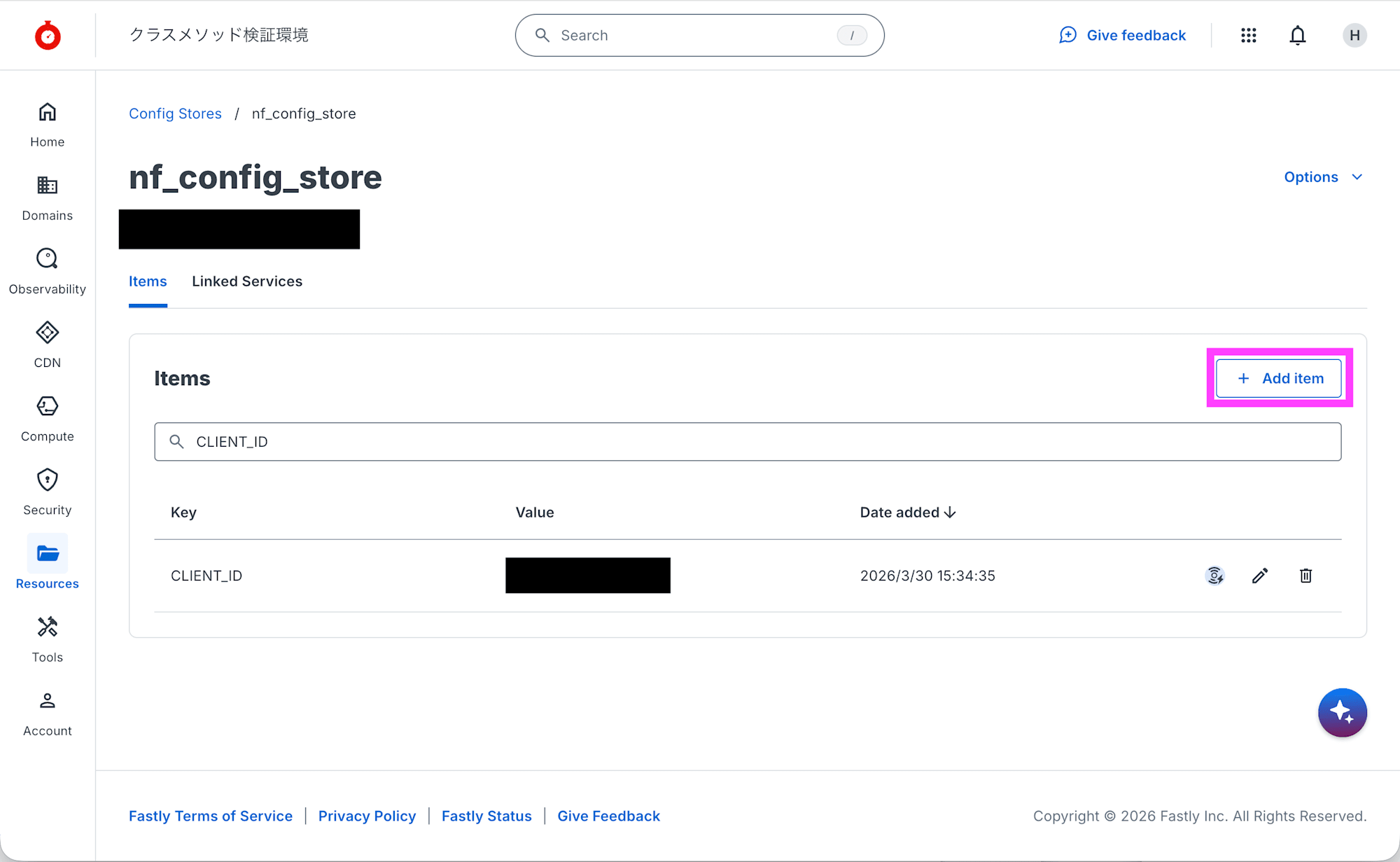
Task: Select the CDN sidebar icon
Action: pos(47,345)
